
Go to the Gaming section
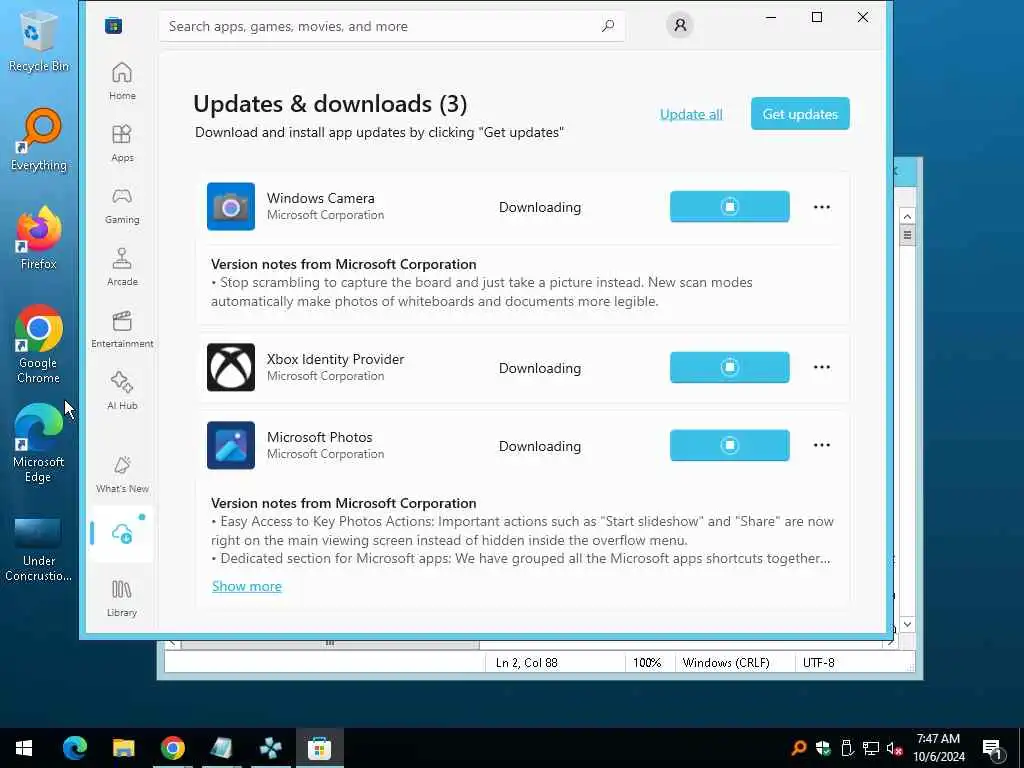pos(122,205)
